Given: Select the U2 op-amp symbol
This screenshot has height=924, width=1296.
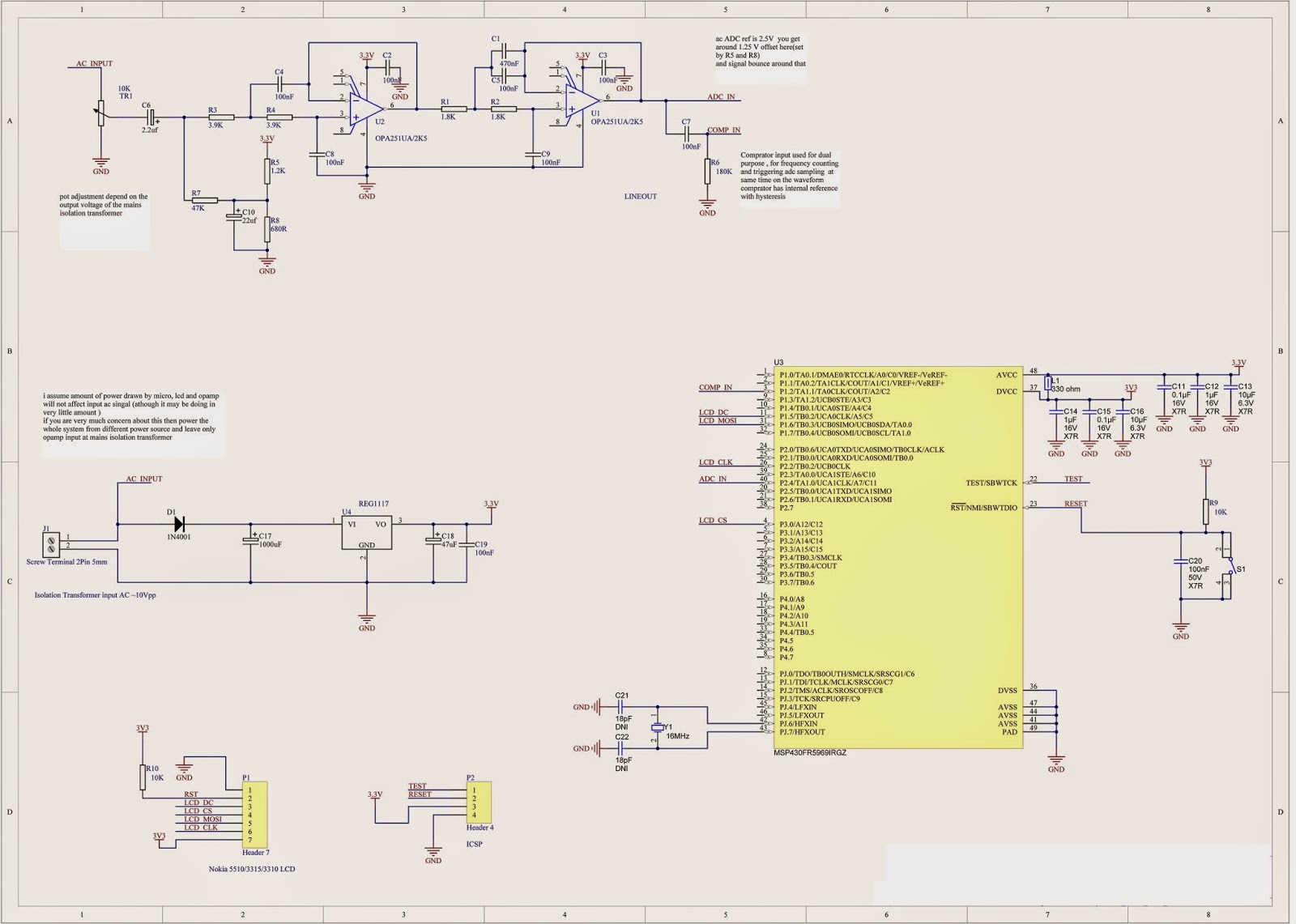Looking at the screenshot, I should click(x=365, y=107).
